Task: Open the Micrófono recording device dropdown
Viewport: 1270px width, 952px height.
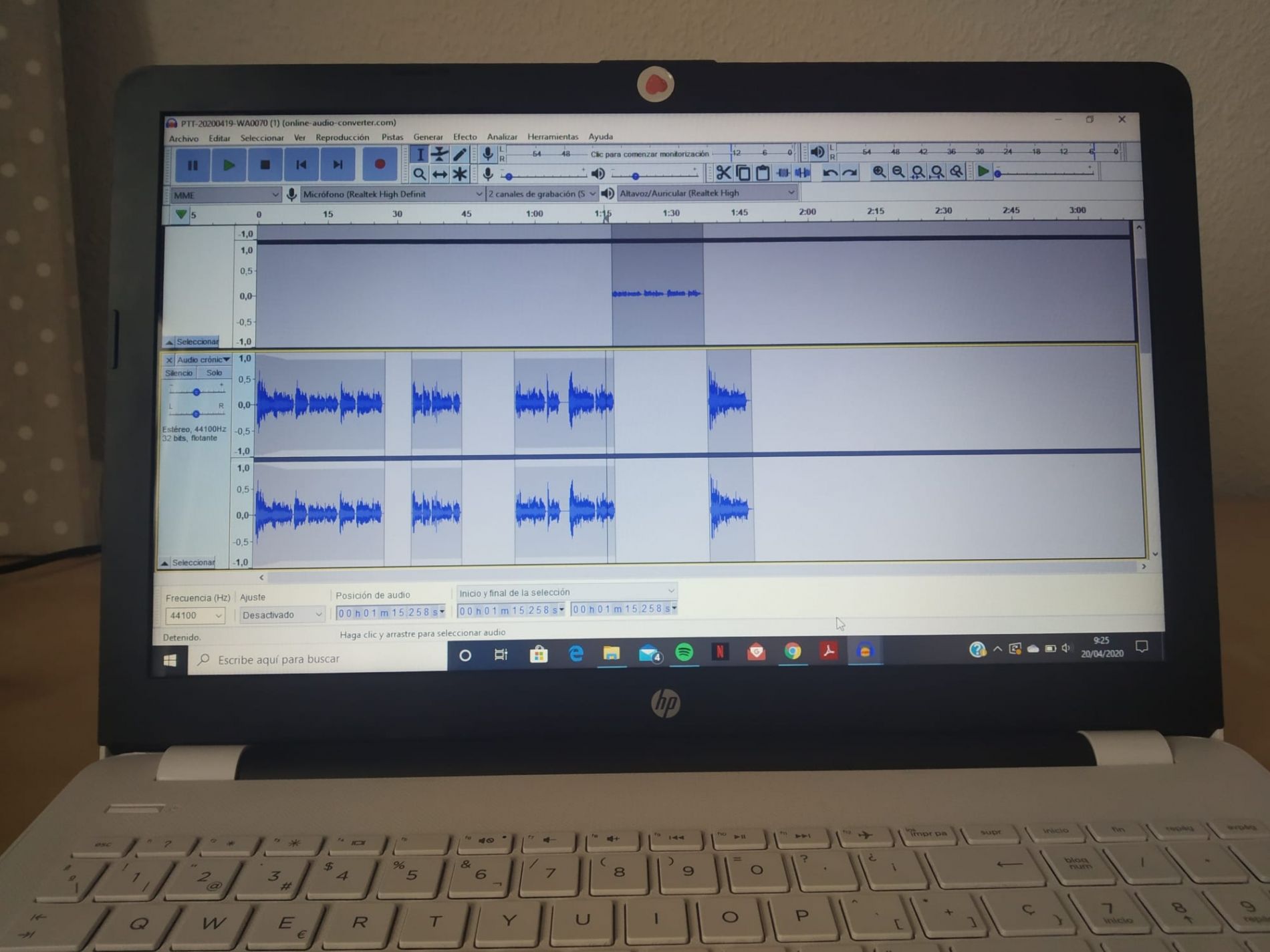Action: pos(392,194)
